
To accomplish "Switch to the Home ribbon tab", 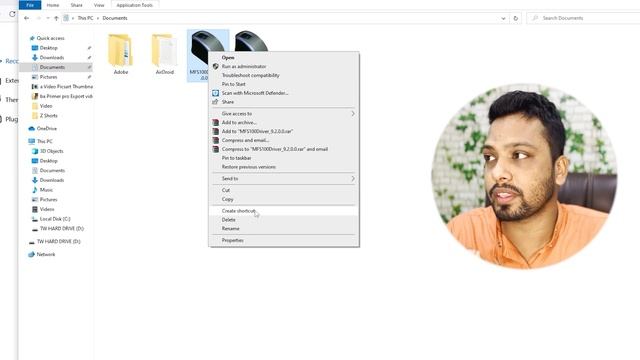I will click(x=53, y=5).
